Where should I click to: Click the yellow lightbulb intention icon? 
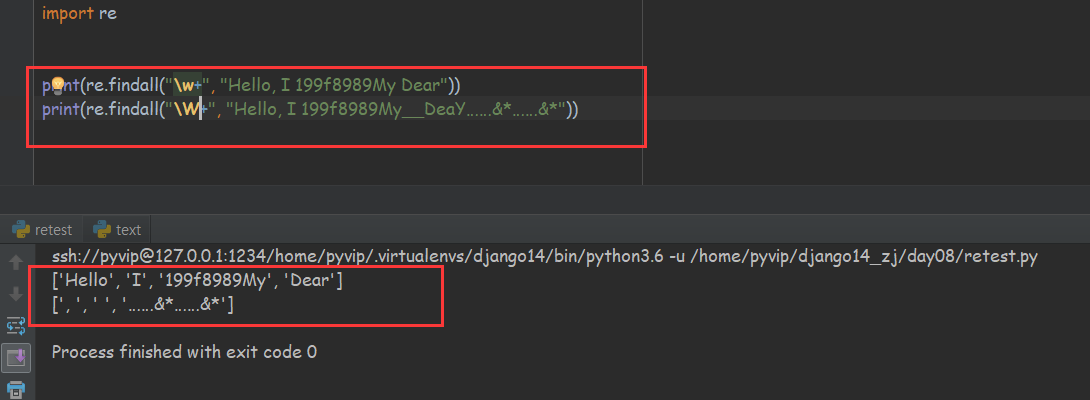pos(58,85)
